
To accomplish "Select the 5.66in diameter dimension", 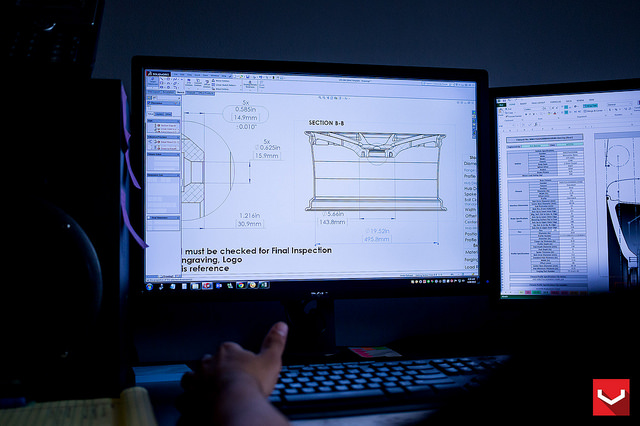I will click(x=333, y=214).
